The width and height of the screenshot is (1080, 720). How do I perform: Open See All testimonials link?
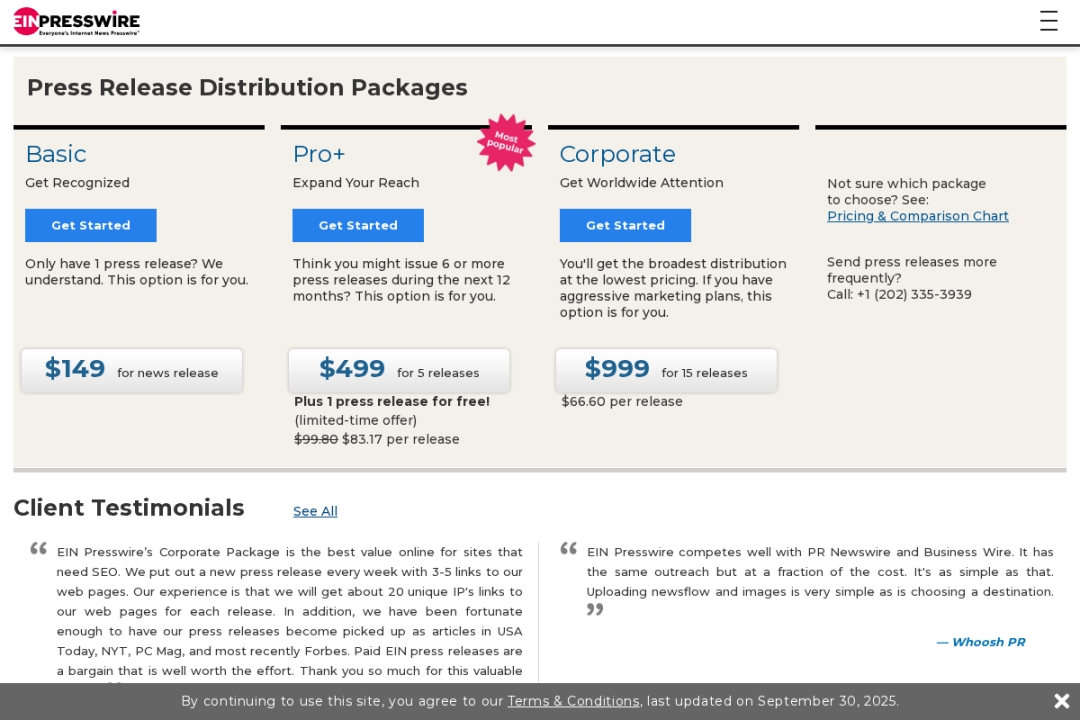(x=315, y=511)
